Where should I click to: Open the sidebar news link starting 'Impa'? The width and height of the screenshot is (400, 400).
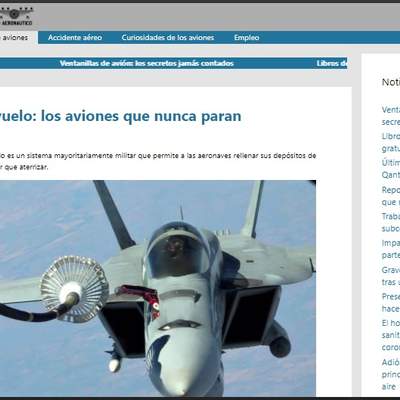coord(391,249)
